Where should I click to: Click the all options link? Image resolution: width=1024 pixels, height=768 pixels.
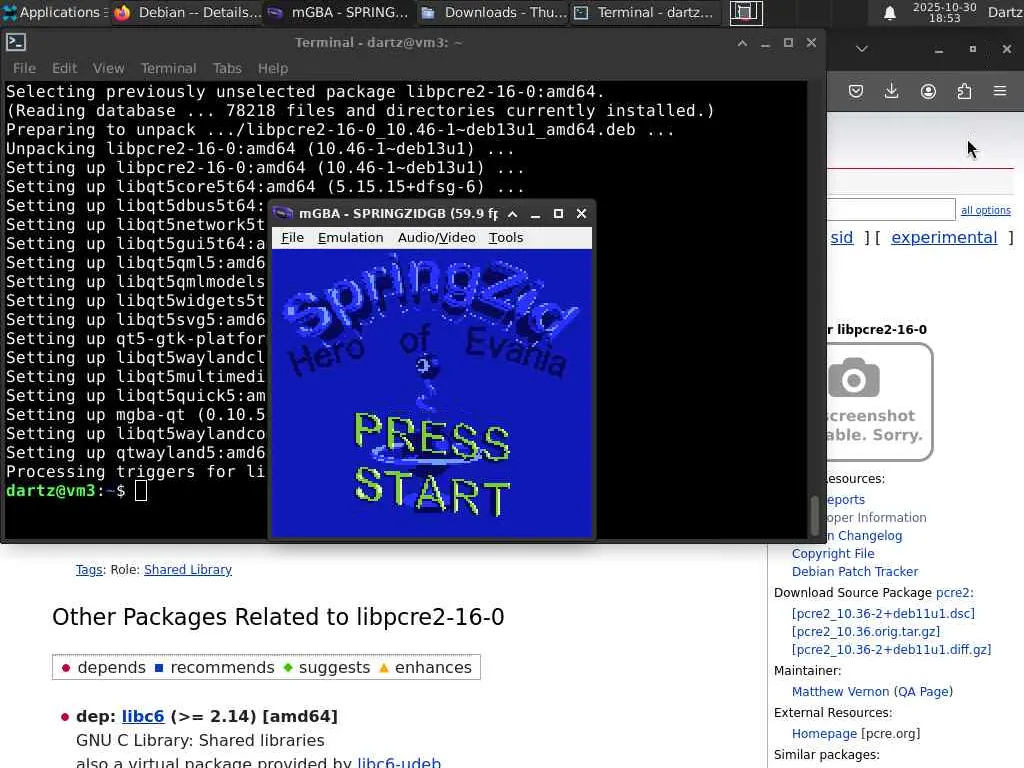(x=985, y=210)
